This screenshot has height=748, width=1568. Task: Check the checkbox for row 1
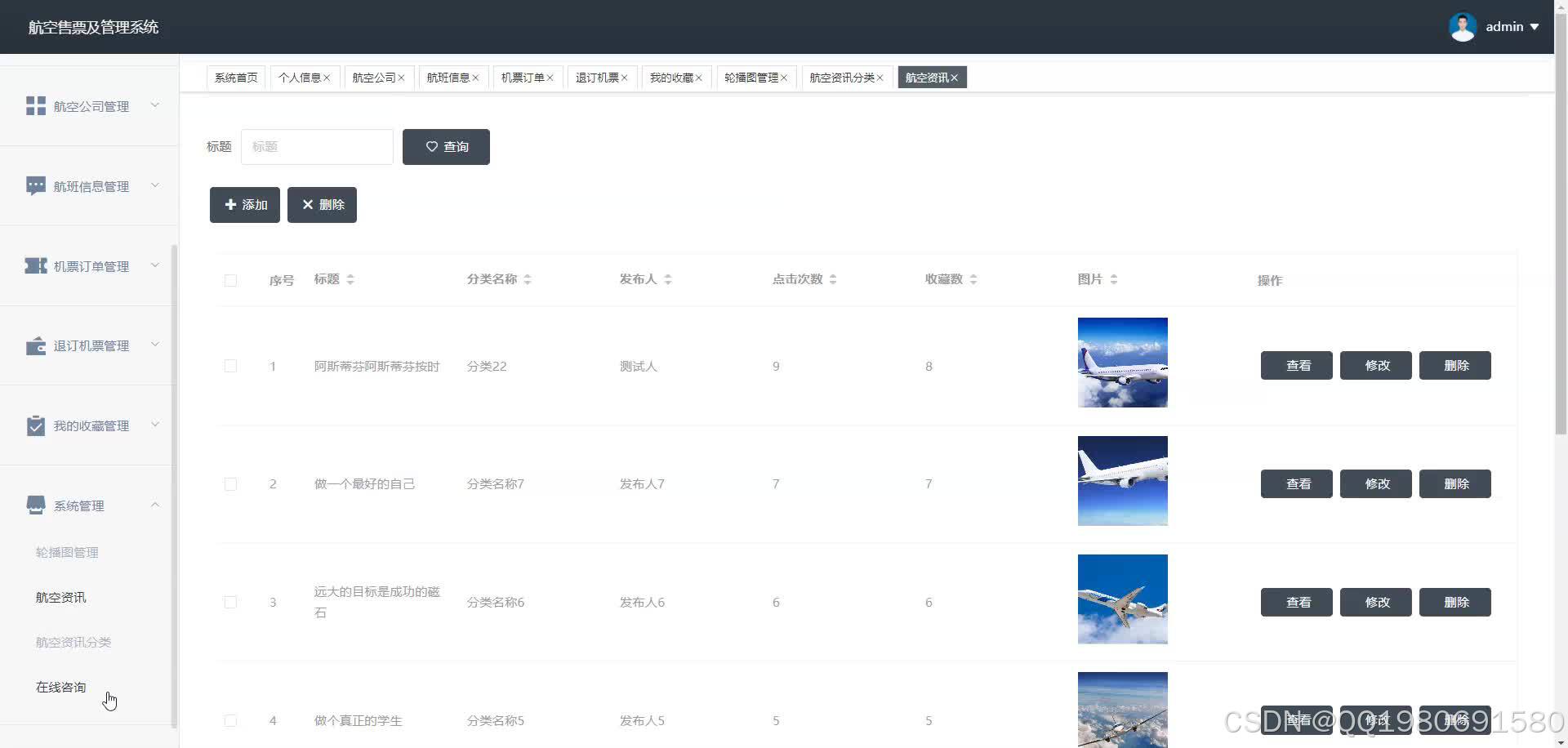coord(230,366)
